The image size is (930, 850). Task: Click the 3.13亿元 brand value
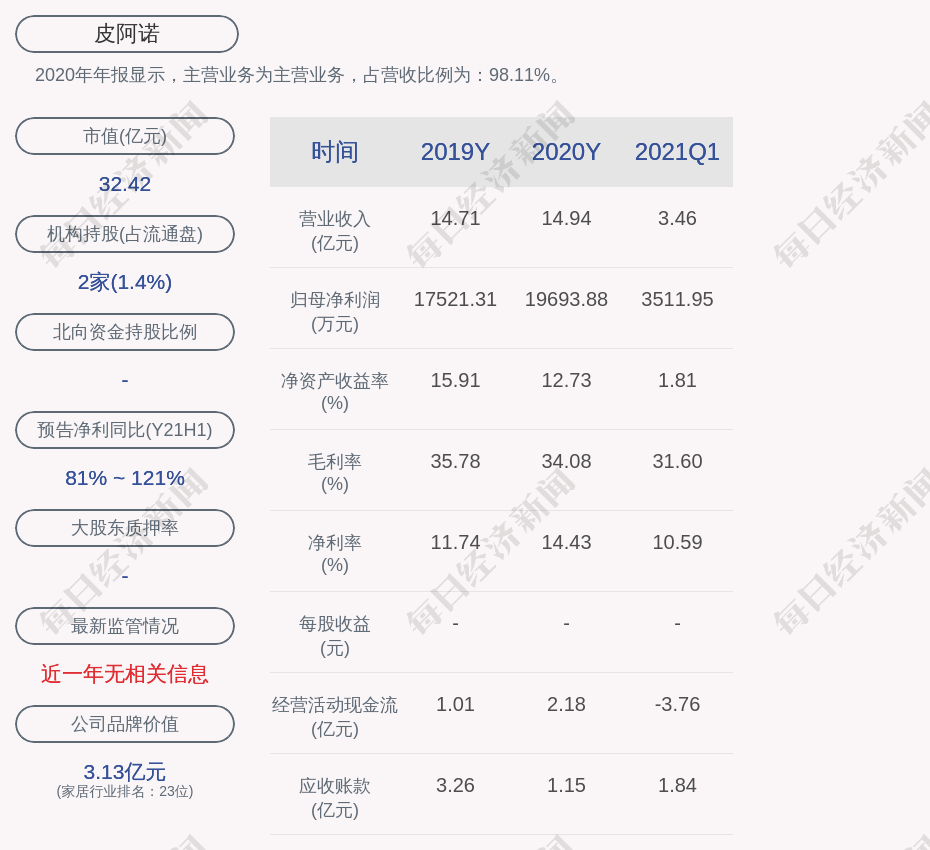125,772
